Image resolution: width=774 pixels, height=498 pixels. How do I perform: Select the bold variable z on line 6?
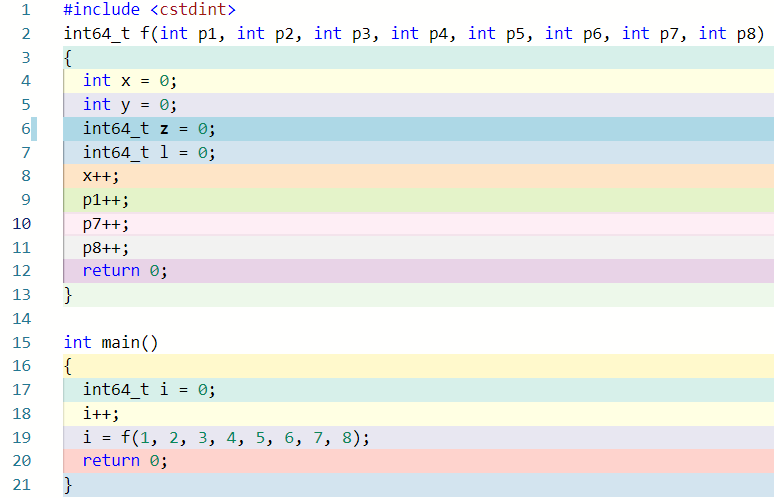pos(164,129)
